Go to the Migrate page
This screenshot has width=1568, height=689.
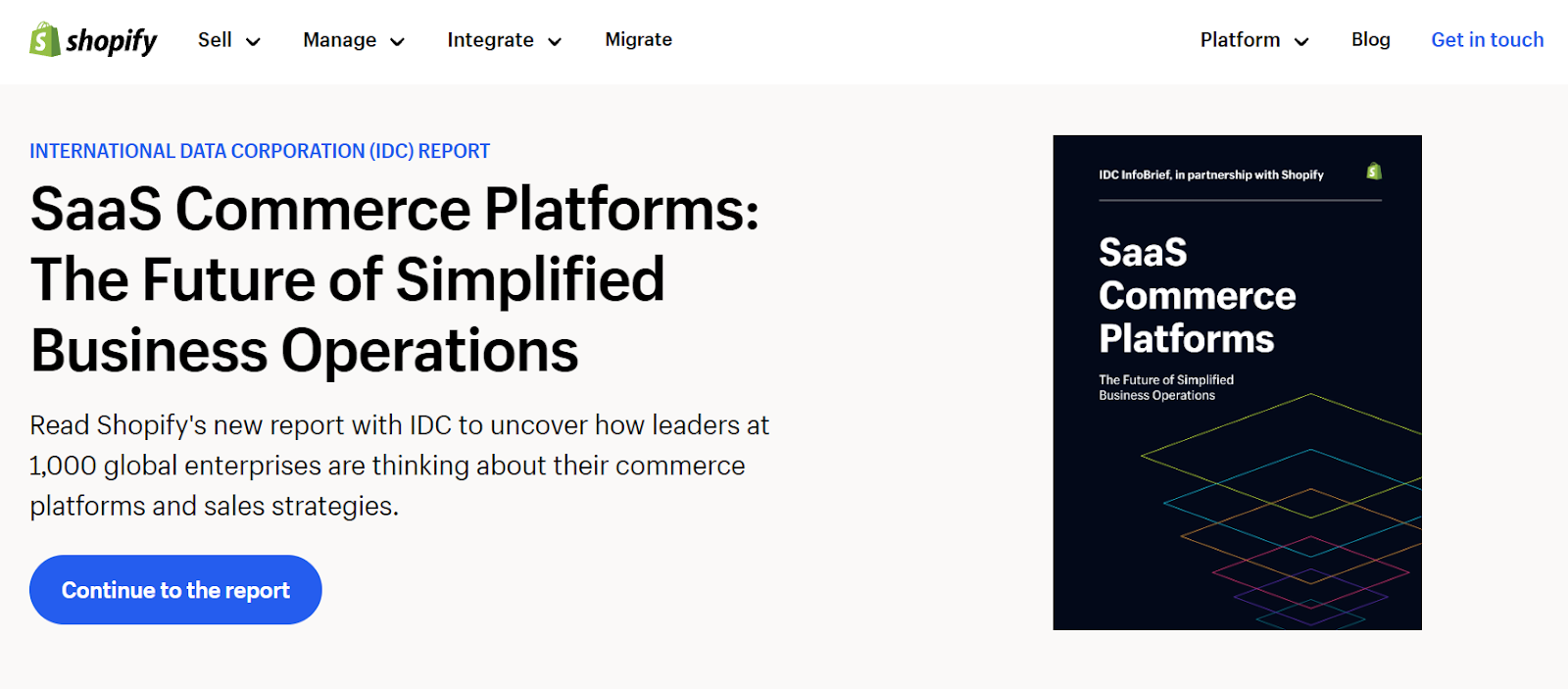pos(639,40)
